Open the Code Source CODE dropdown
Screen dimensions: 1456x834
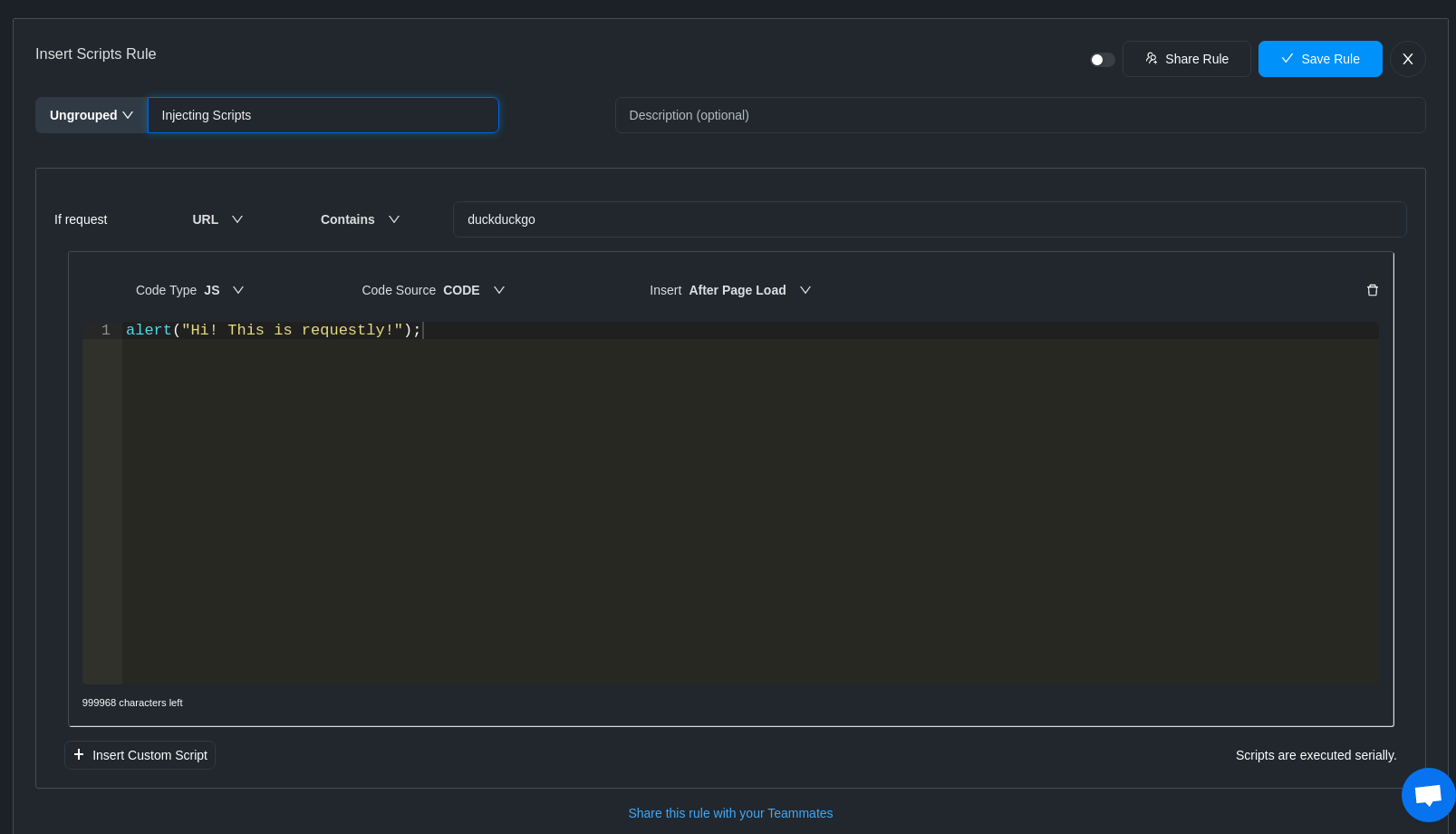click(433, 290)
